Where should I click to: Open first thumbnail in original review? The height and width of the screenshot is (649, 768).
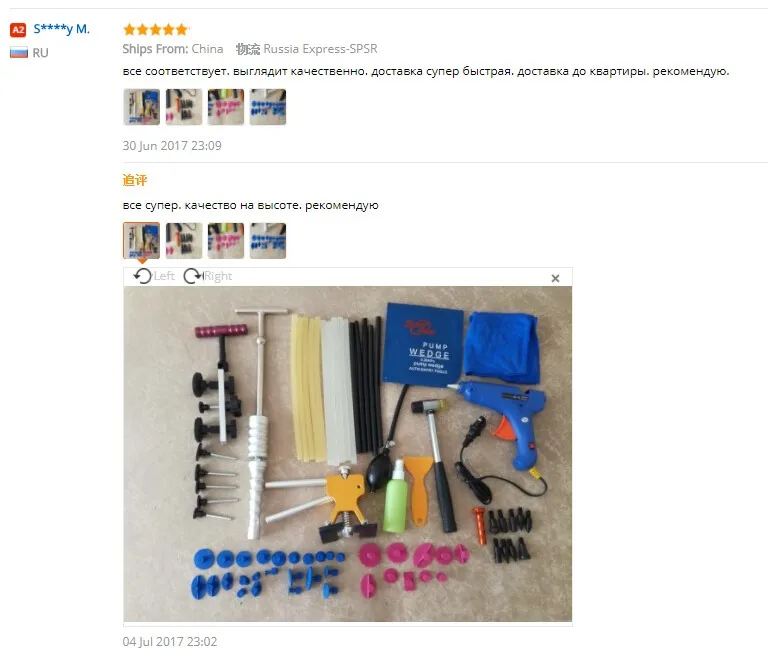click(x=142, y=107)
